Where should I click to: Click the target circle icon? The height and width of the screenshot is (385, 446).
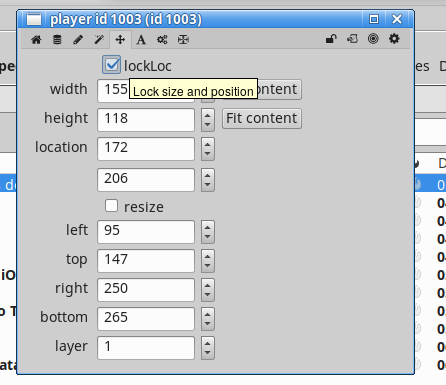click(x=373, y=39)
